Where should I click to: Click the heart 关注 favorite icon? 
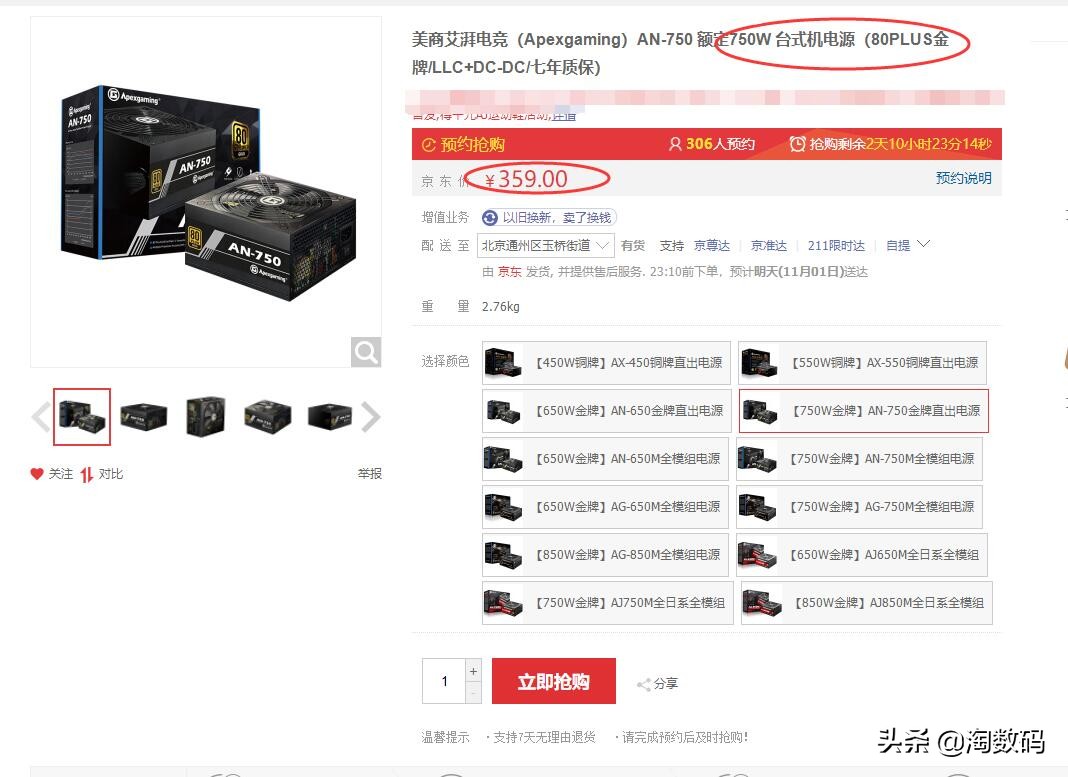[37, 473]
